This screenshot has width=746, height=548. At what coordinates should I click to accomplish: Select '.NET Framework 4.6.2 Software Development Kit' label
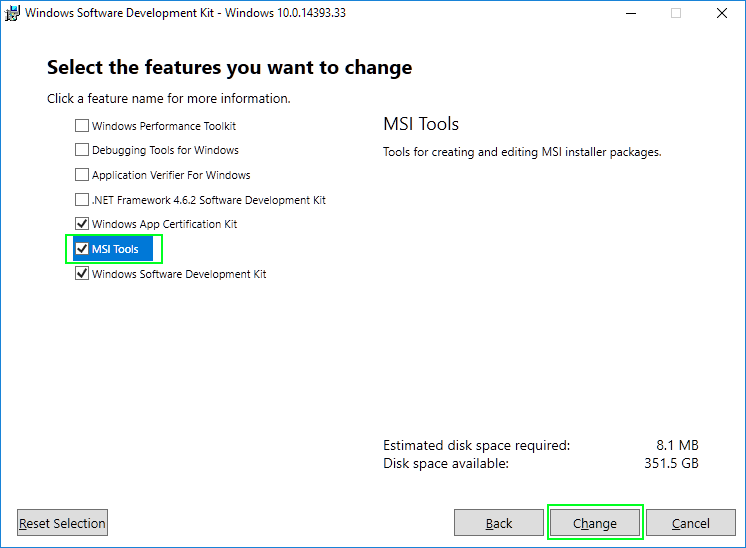[208, 200]
